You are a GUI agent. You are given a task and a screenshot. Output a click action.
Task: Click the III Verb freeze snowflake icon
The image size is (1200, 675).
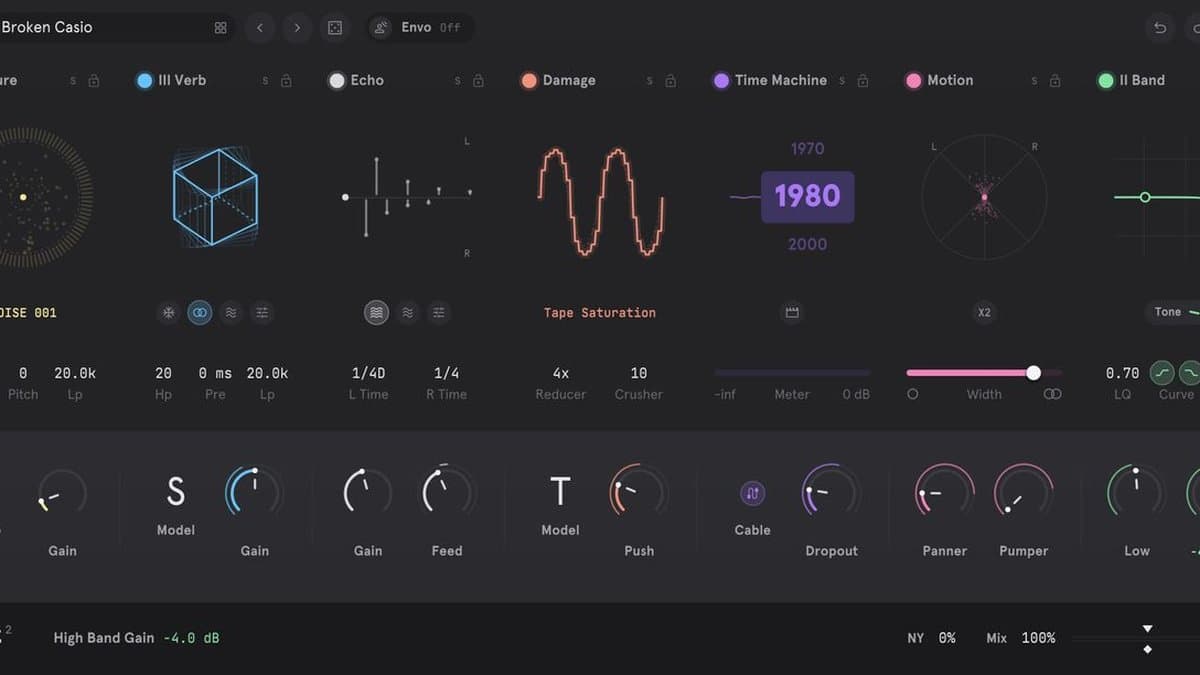click(169, 313)
